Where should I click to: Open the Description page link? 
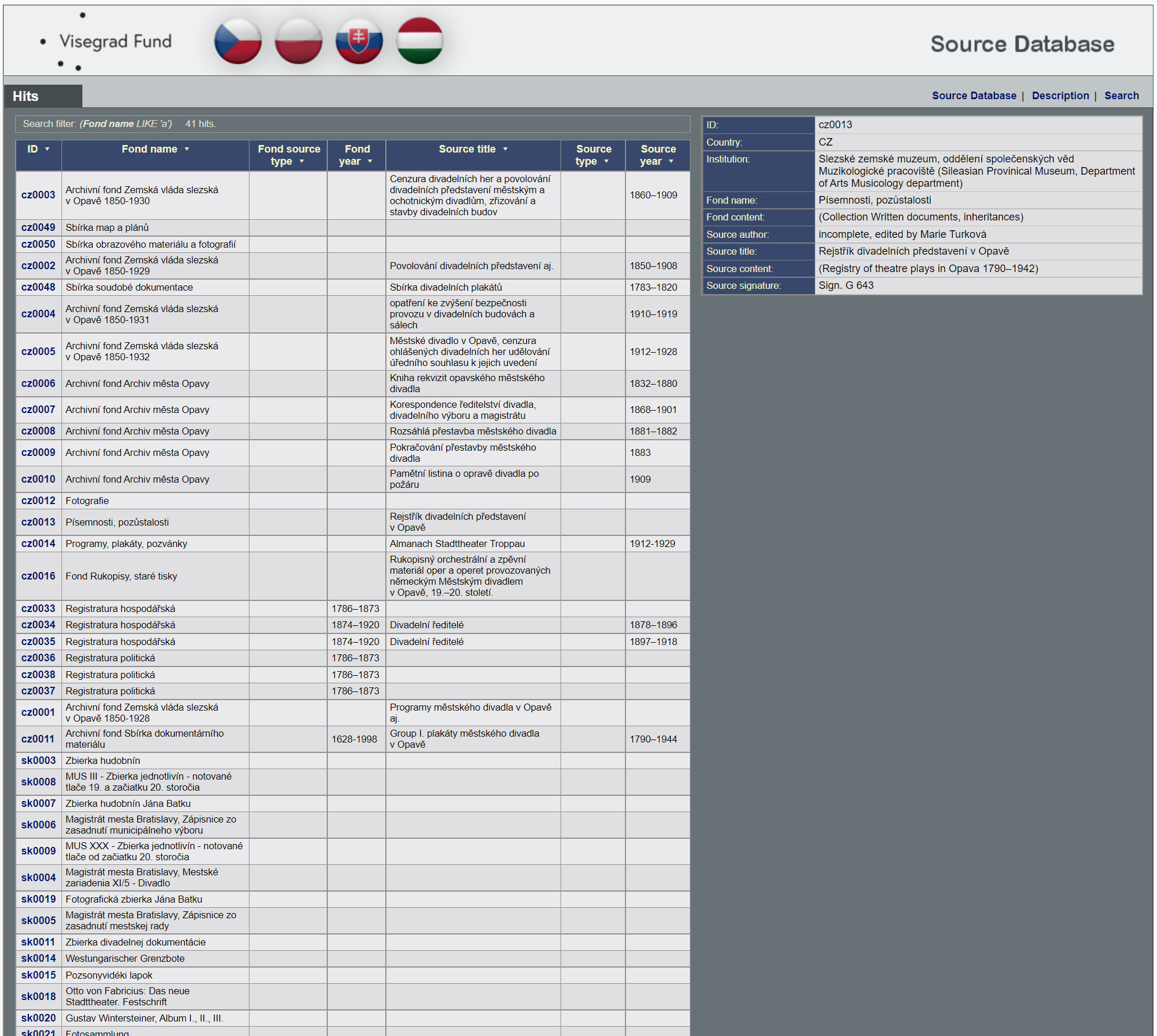coord(1060,95)
